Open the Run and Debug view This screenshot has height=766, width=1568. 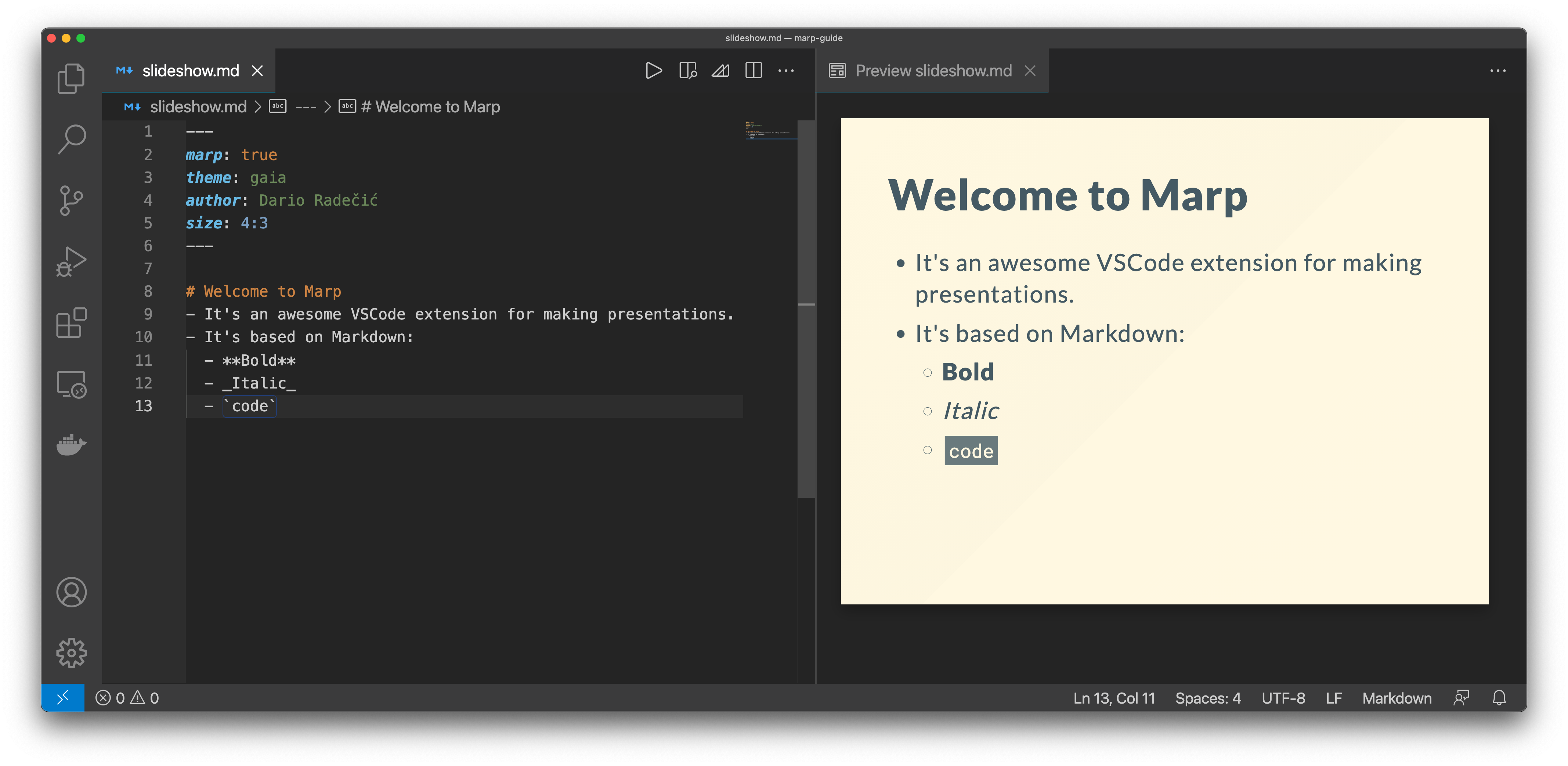point(71,262)
